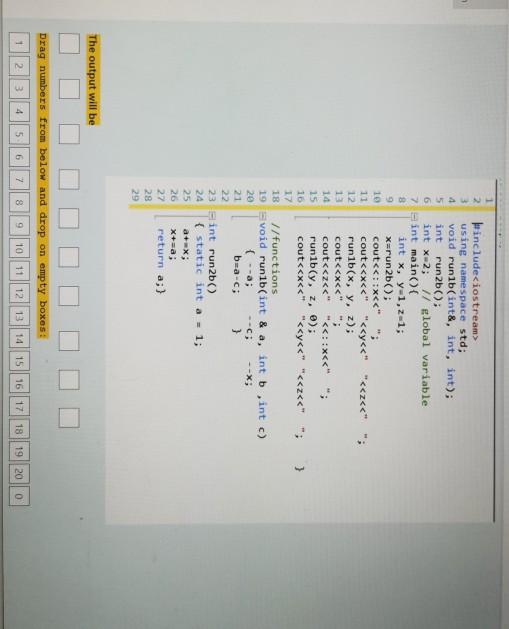Click the 'run1b(x, y, z);' call line
This screenshot has width=509, height=629.
tap(349, 285)
